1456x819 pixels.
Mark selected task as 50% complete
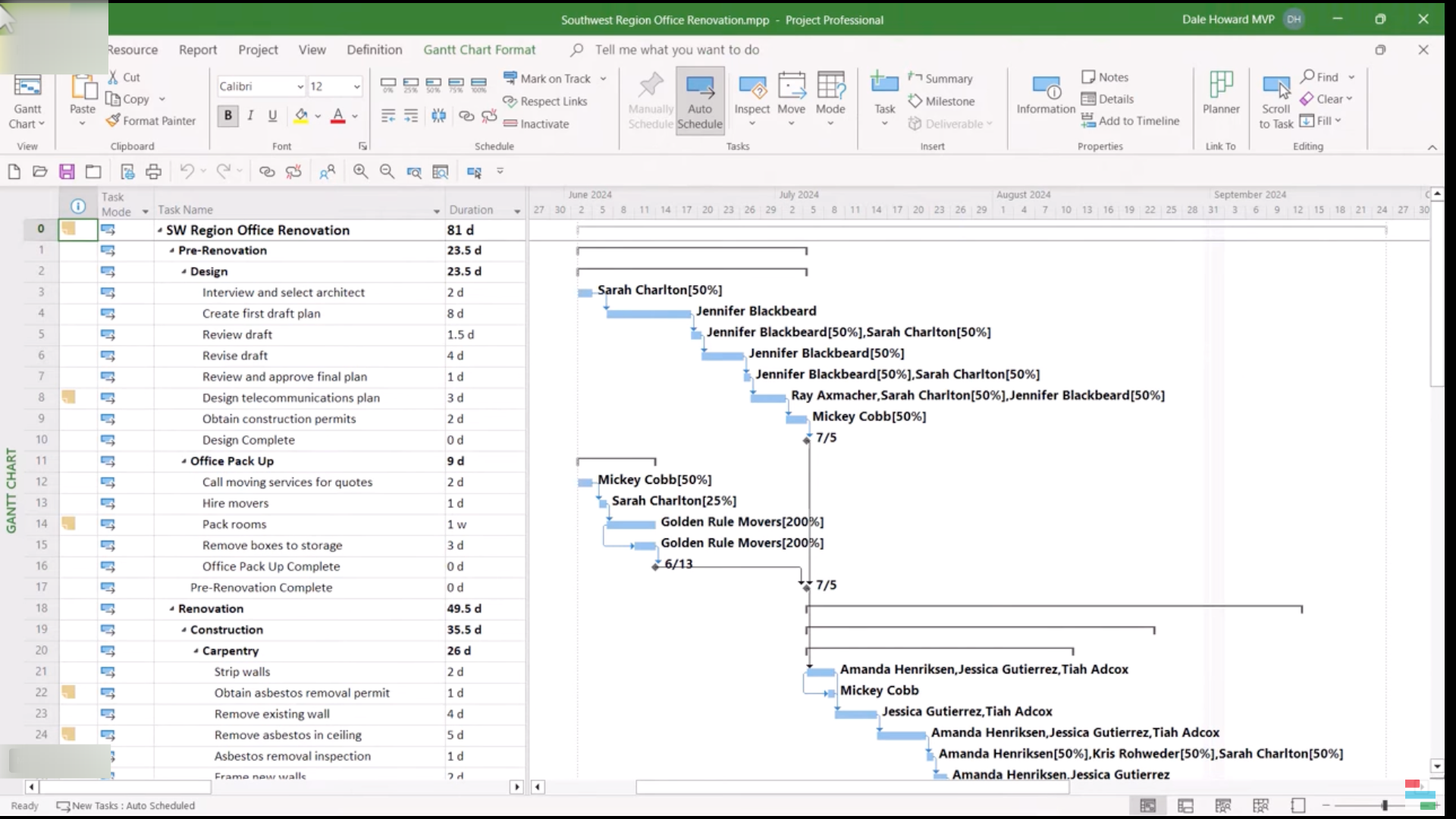(434, 83)
